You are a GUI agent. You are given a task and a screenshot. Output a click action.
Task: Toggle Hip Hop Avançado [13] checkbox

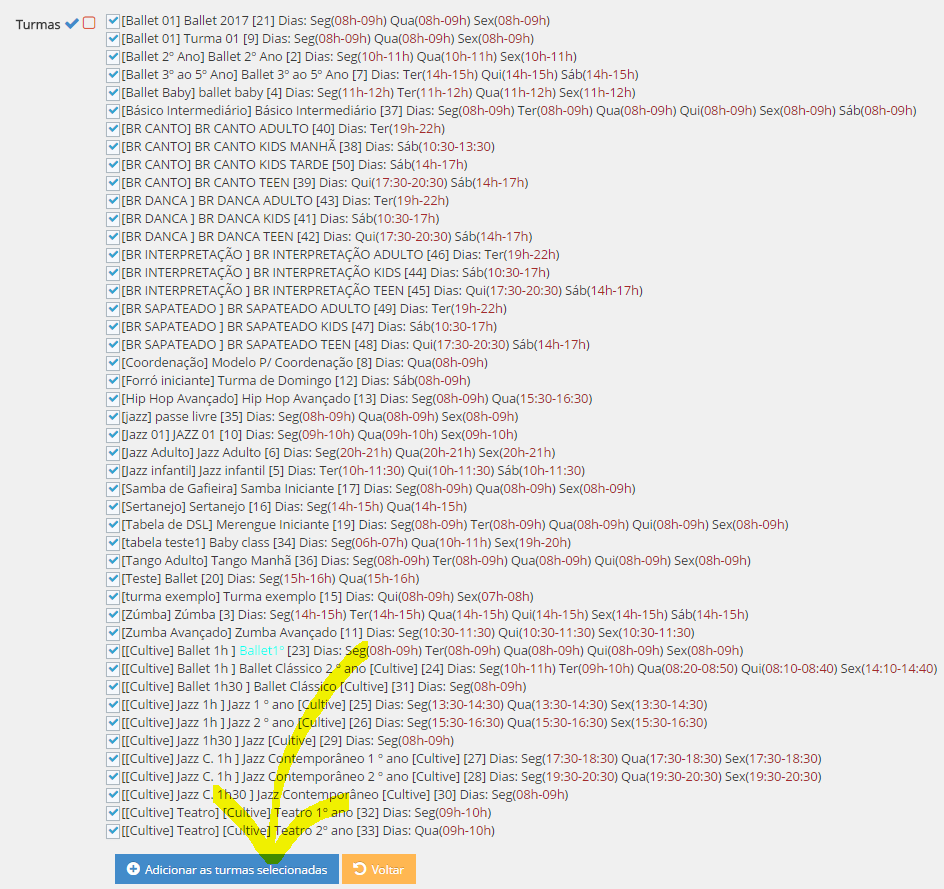pyautogui.click(x=113, y=399)
